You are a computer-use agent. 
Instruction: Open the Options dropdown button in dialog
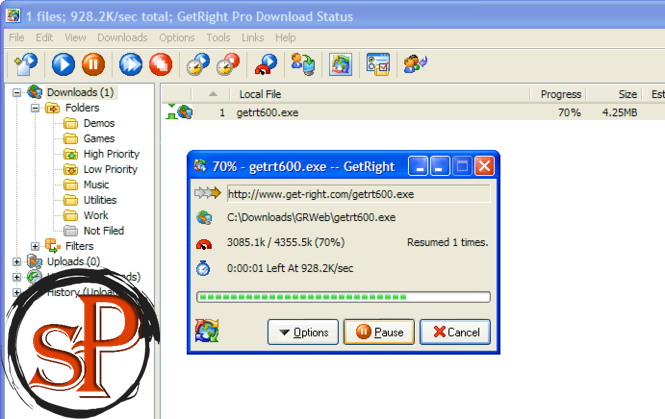[x=303, y=332]
